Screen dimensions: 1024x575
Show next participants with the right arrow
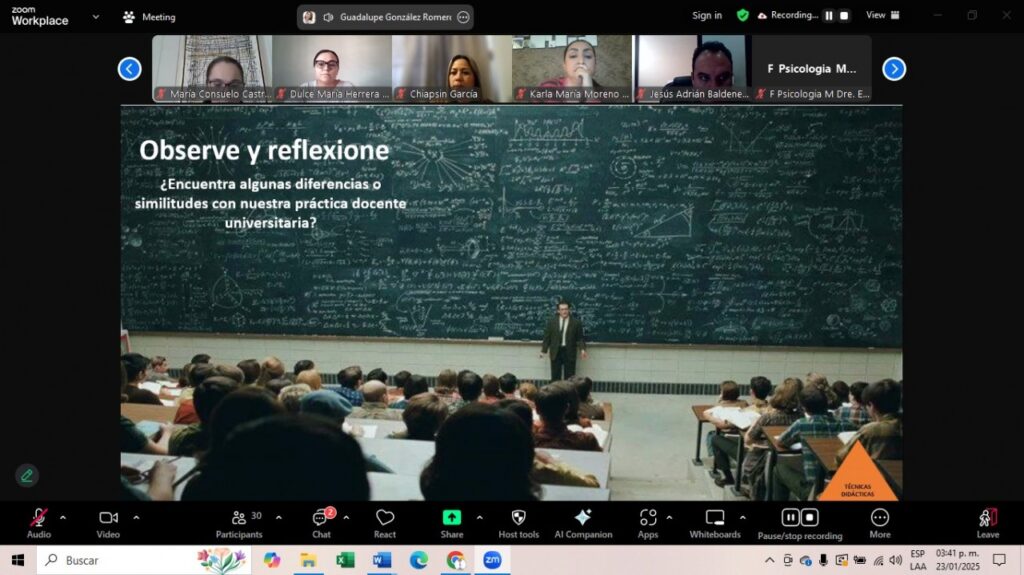click(x=894, y=69)
